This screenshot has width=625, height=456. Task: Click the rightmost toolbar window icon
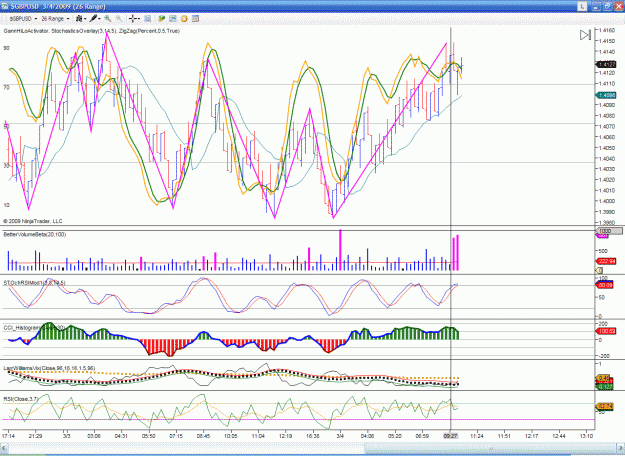point(195,19)
